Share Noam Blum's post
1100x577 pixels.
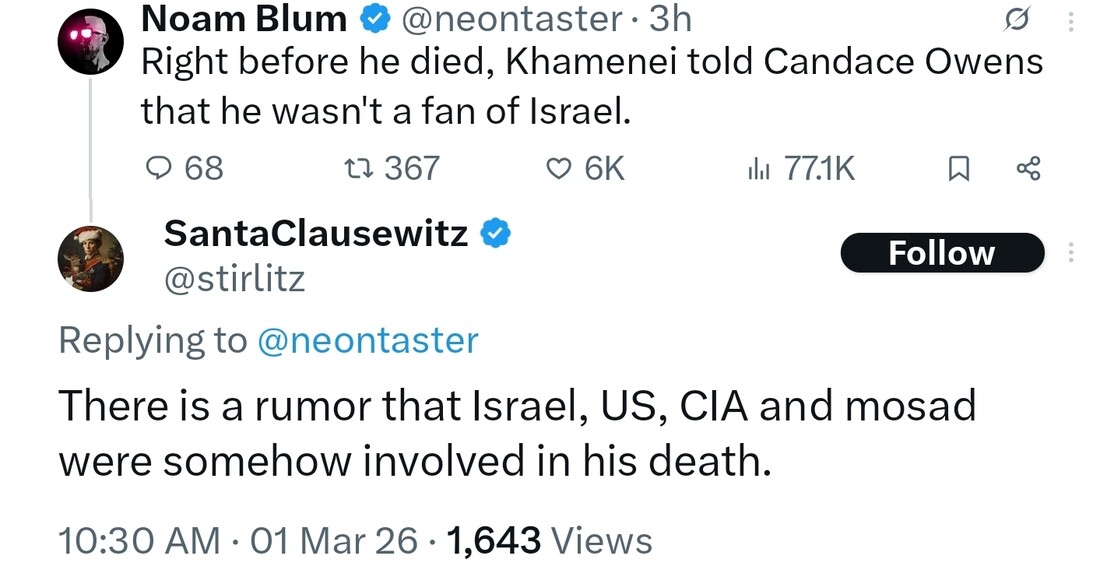(x=1028, y=168)
